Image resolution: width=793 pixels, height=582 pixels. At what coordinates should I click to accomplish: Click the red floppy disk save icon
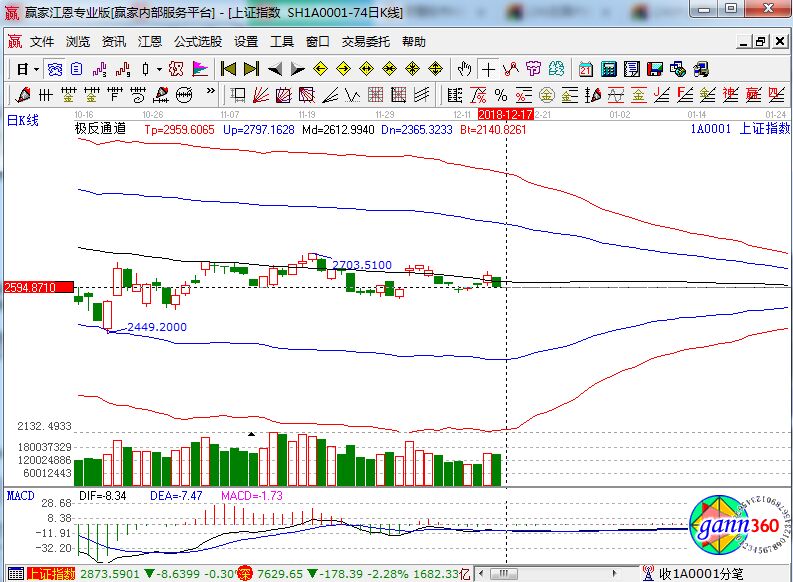coord(654,69)
